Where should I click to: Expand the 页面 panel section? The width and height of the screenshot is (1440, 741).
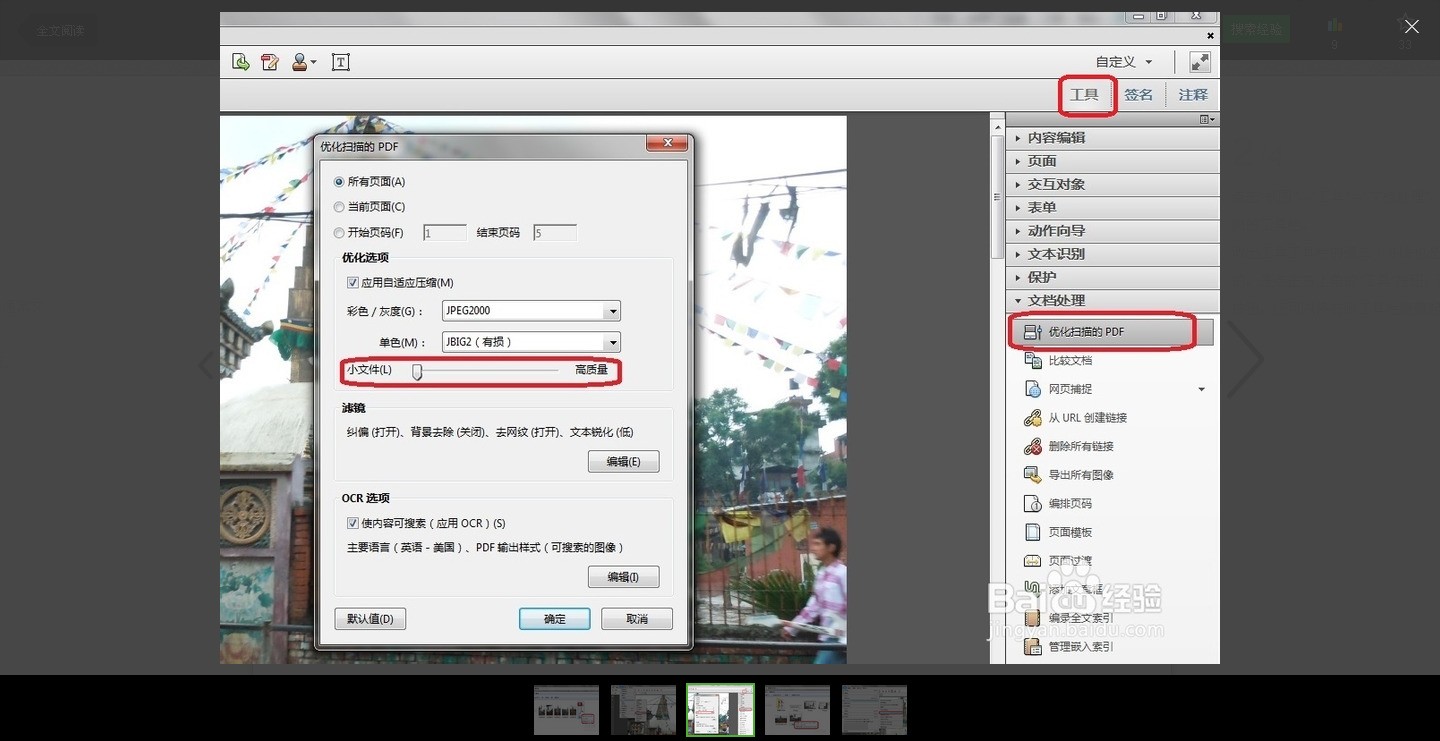(1112, 161)
